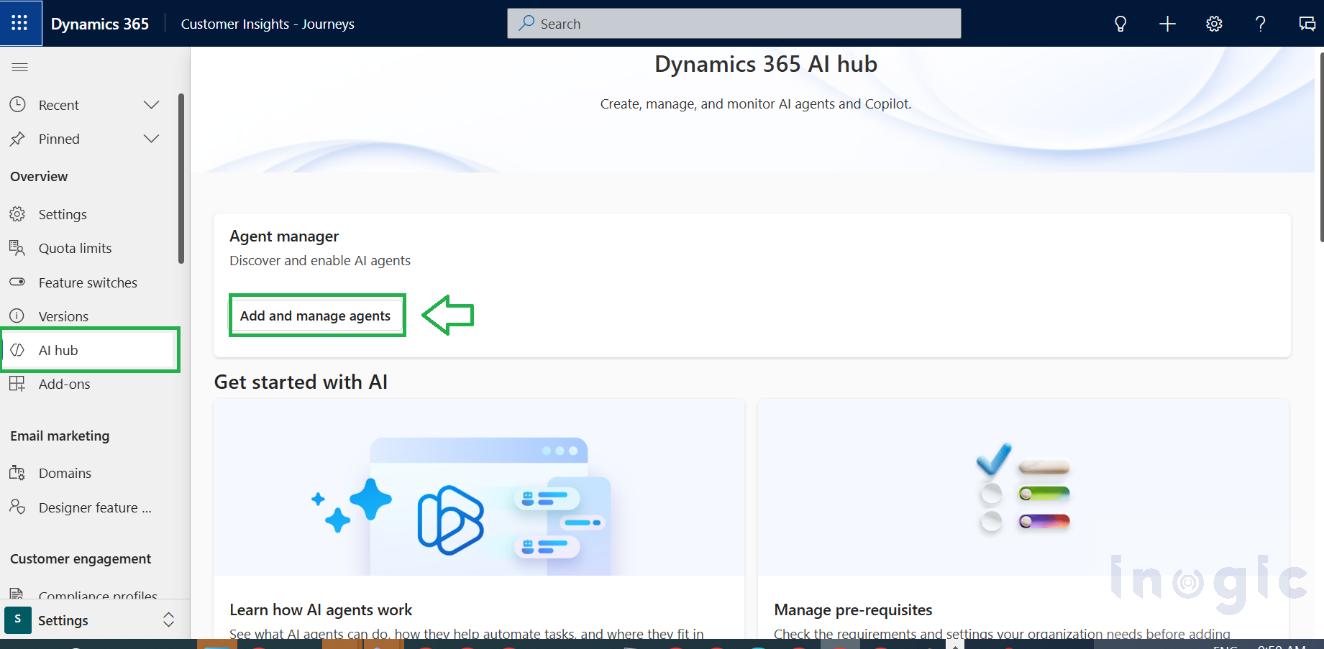Click the Agent manager heading

click(x=284, y=236)
